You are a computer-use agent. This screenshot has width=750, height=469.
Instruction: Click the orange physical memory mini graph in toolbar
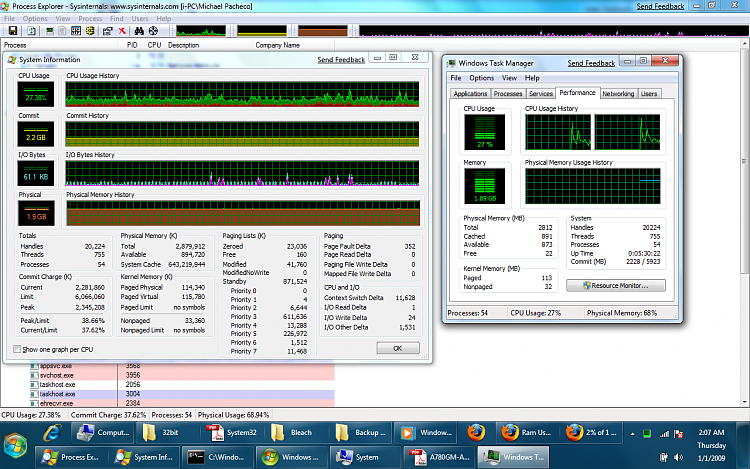(x=323, y=31)
